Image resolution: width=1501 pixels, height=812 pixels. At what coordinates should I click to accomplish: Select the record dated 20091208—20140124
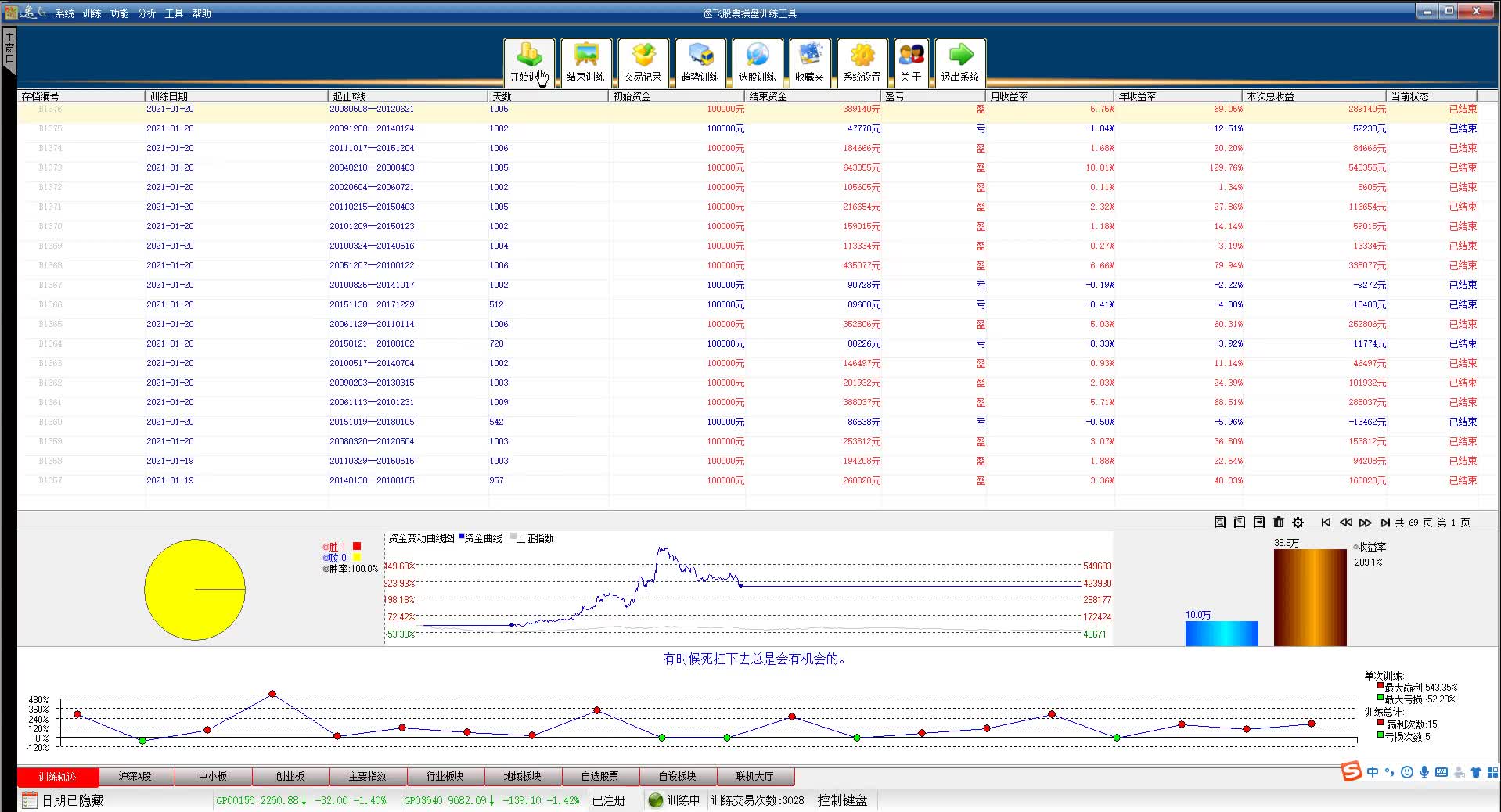click(747, 128)
